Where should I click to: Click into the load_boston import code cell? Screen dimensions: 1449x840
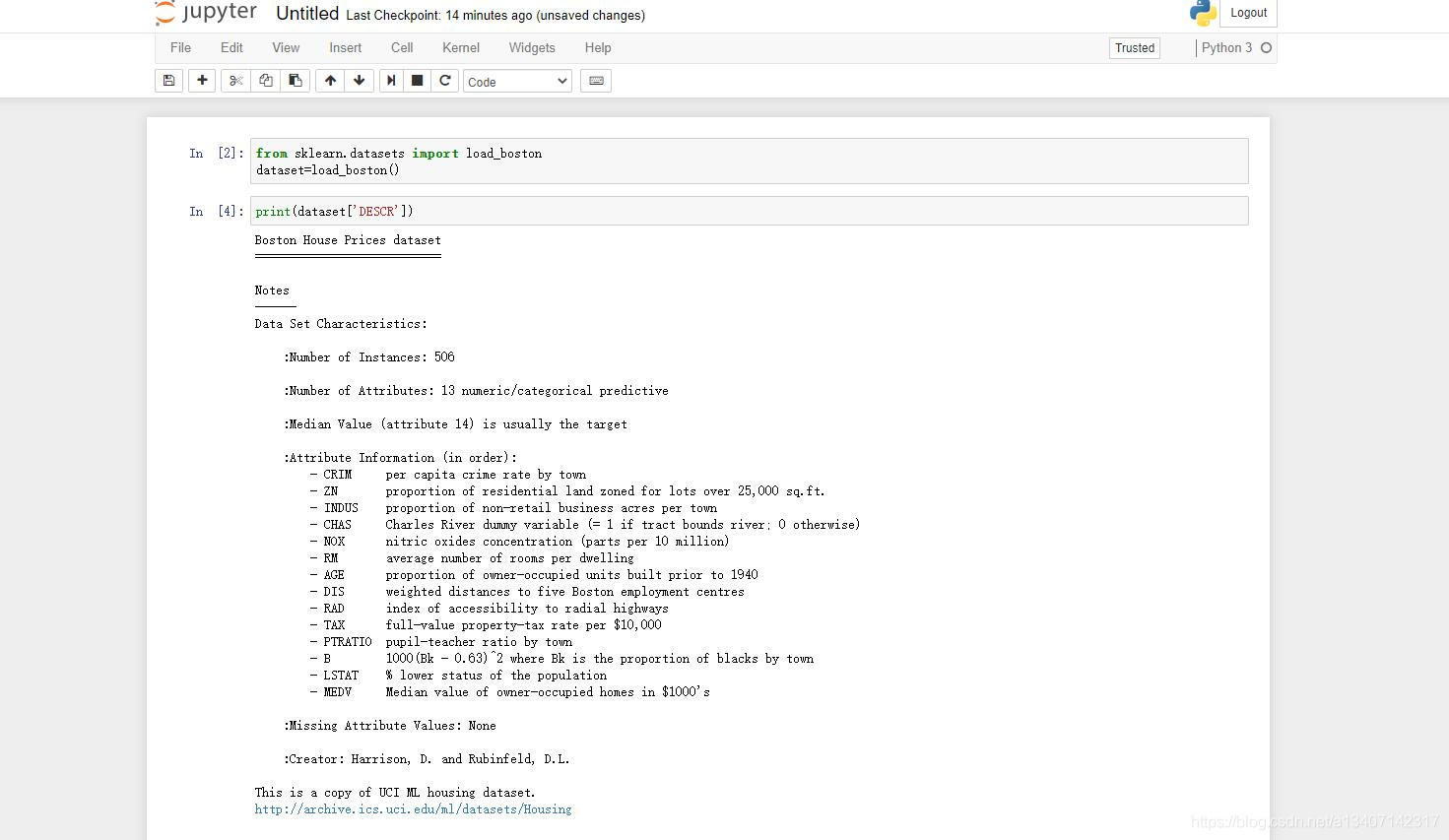[749, 162]
